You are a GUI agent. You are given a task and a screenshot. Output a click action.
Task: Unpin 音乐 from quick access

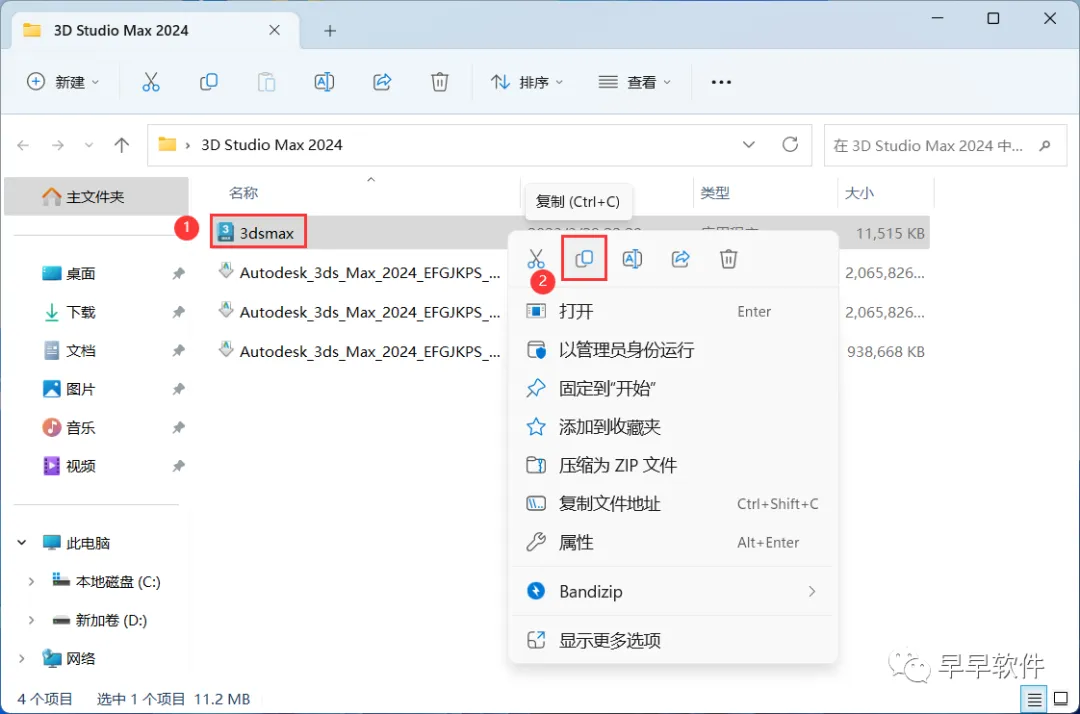(178, 428)
